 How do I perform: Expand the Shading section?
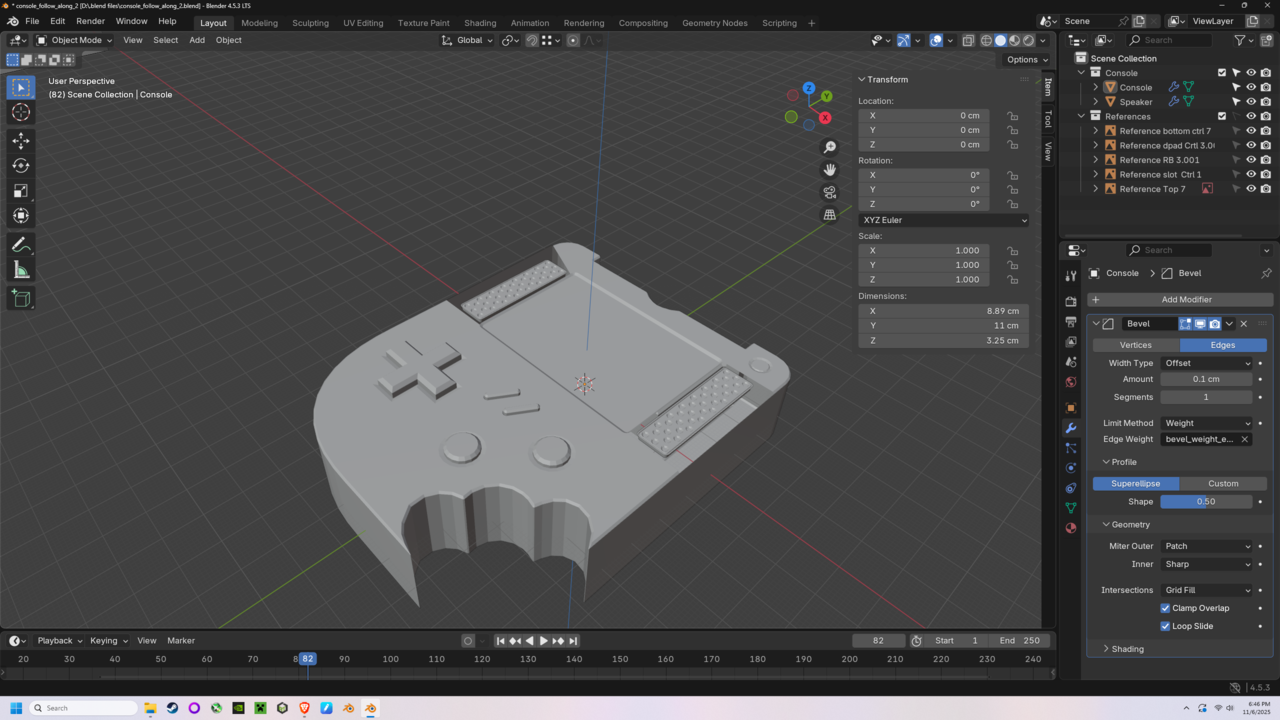1127,649
